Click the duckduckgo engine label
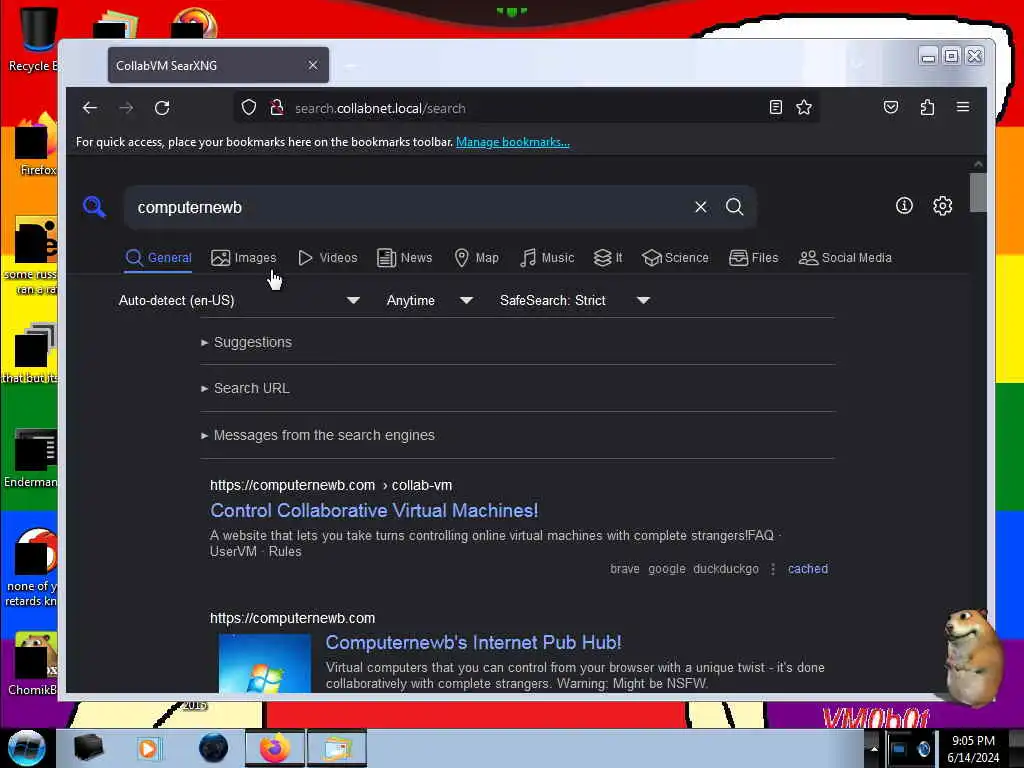Viewport: 1024px width, 768px height. (x=726, y=569)
